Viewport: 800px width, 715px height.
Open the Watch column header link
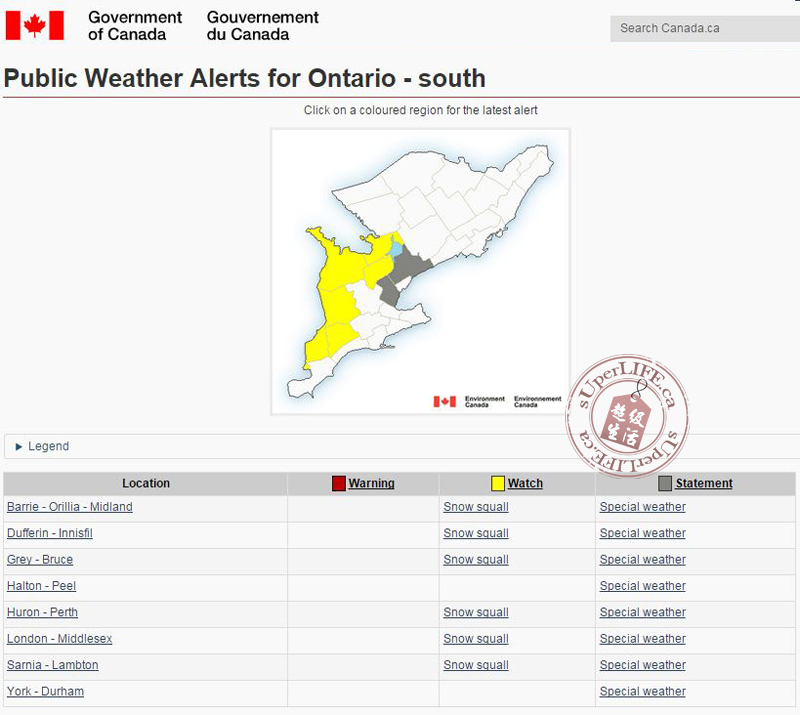tap(525, 484)
